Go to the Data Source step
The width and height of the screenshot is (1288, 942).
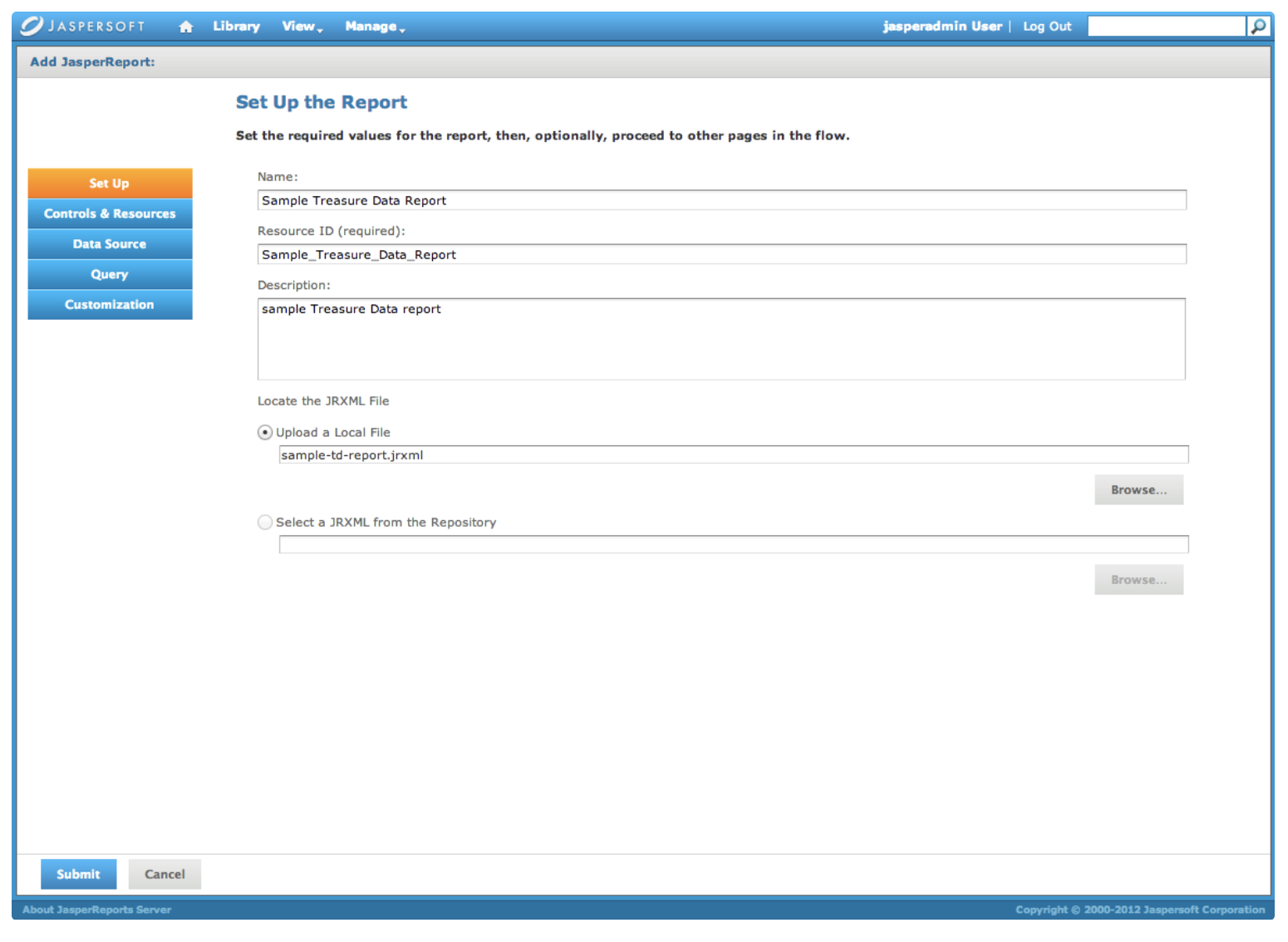110,244
